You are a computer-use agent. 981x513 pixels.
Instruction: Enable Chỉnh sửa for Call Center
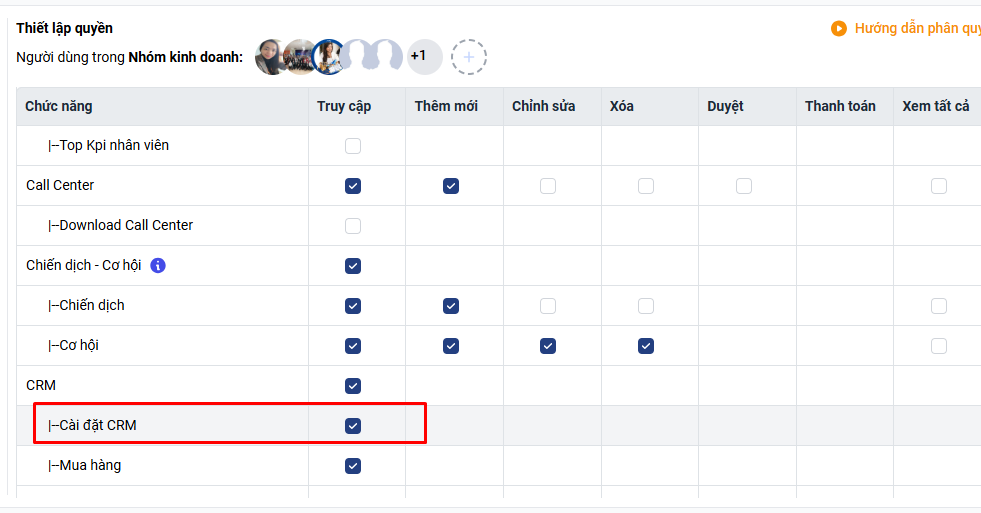click(548, 186)
